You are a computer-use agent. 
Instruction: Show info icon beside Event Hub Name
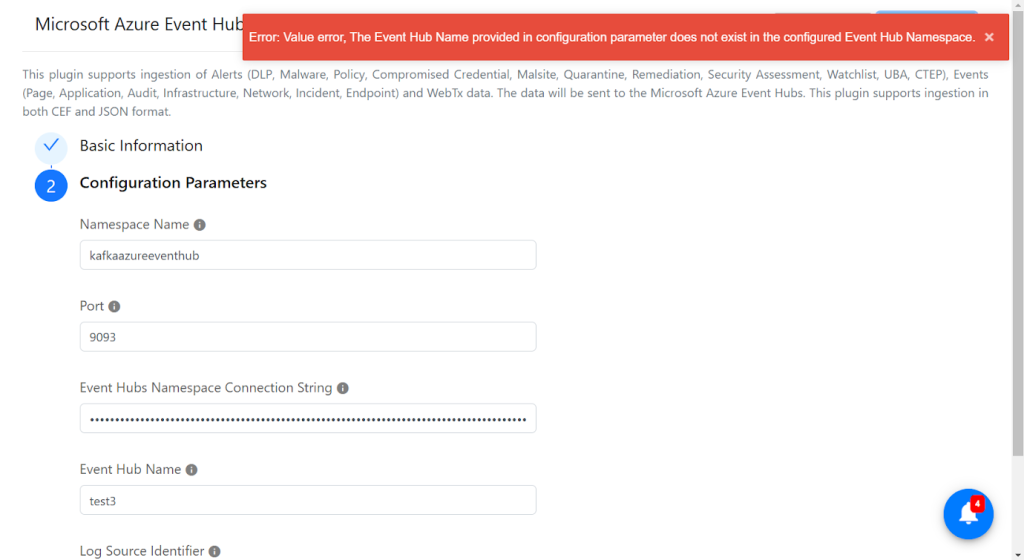pyautogui.click(x=191, y=470)
